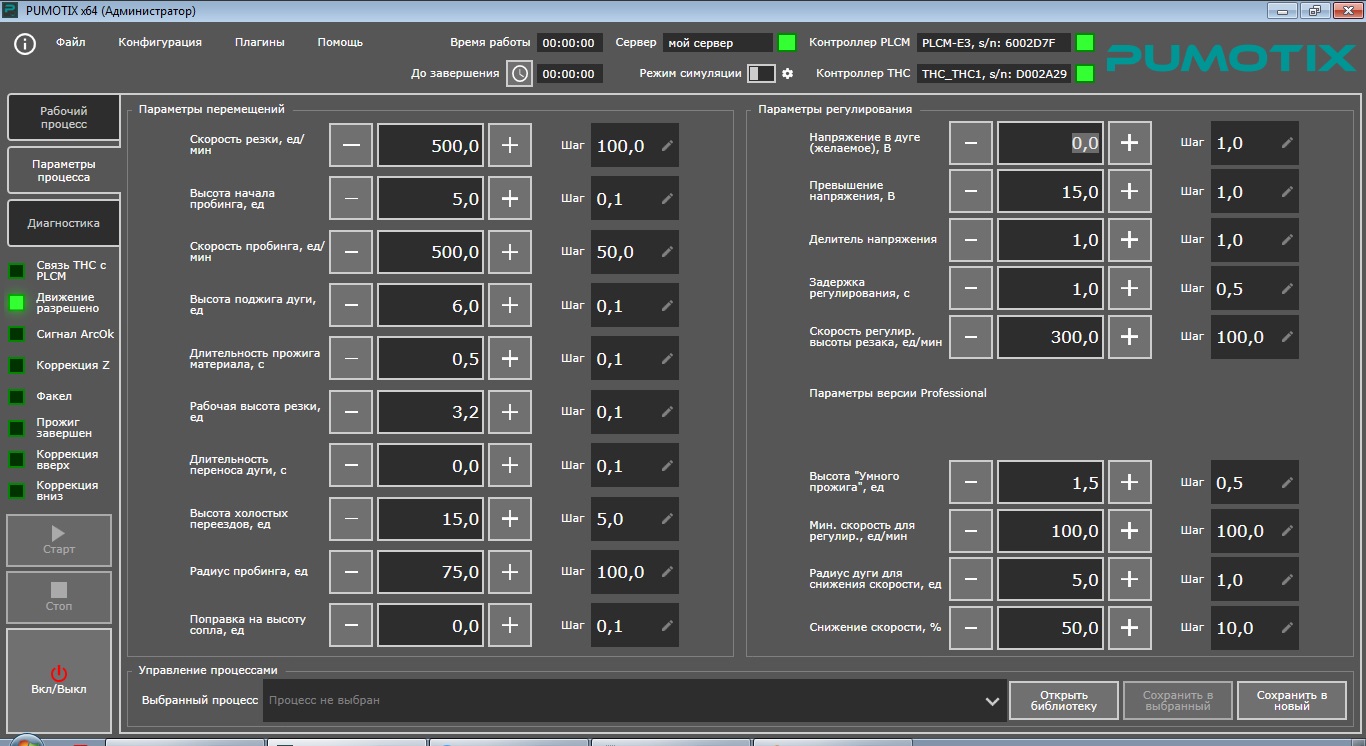Switch to Рабочий процесс tab
Screen dimensions: 1366x746
(64, 118)
